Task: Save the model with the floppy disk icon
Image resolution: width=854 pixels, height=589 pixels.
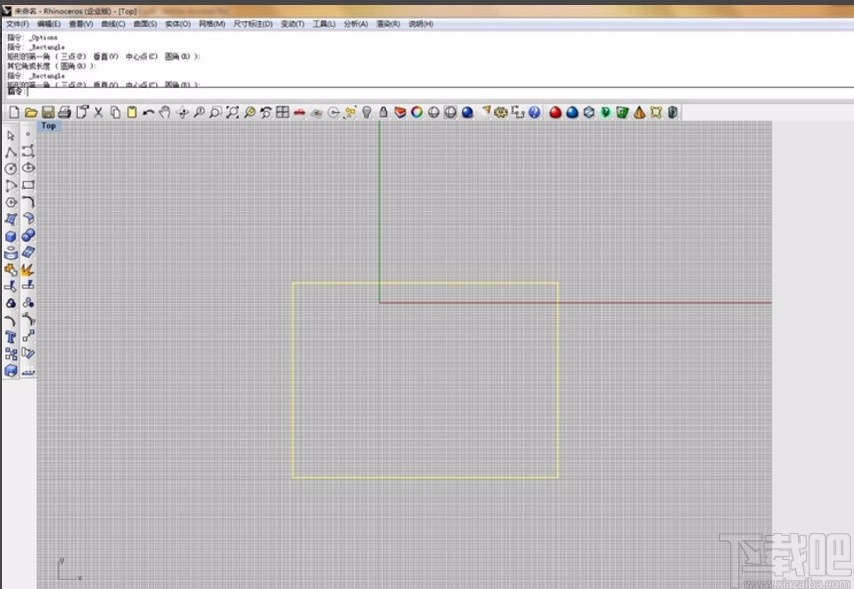Action: pyautogui.click(x=48, y=112)
